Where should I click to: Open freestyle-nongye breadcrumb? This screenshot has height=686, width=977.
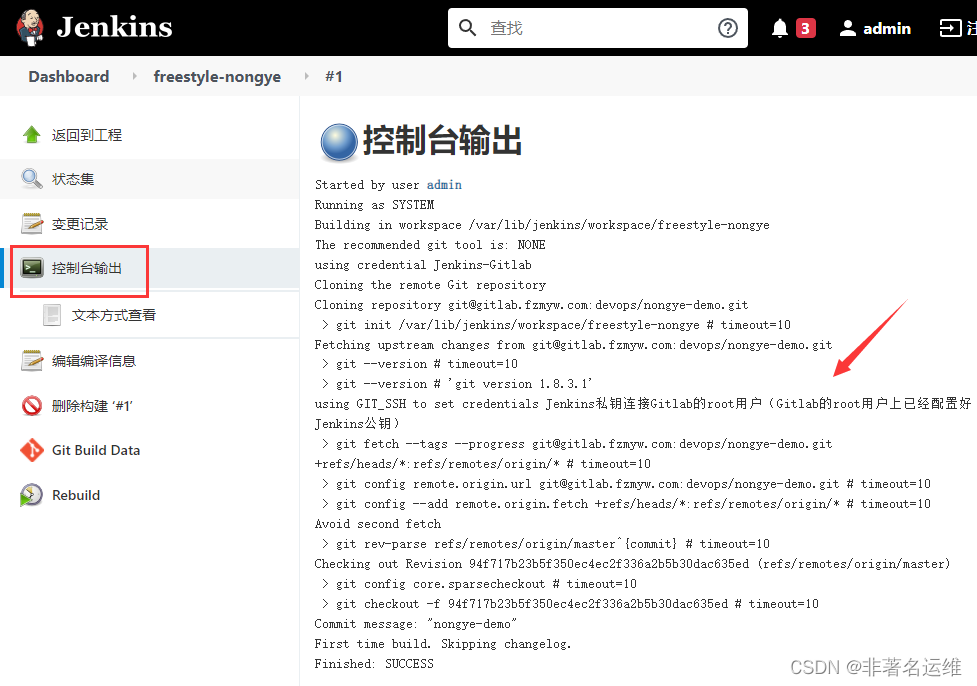[x=217, y=77]
